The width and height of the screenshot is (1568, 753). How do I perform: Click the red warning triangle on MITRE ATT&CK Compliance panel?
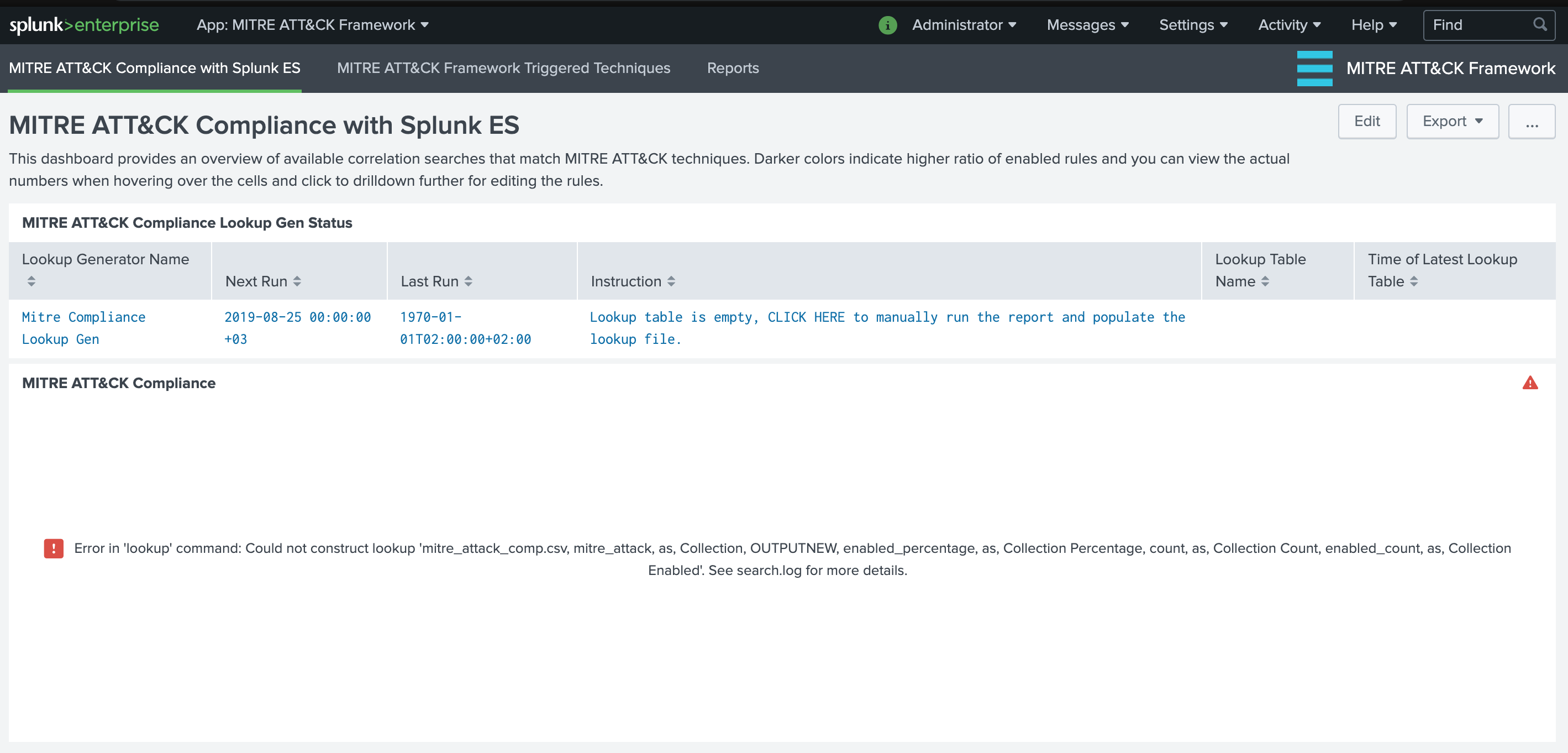tap(1532, 383)
